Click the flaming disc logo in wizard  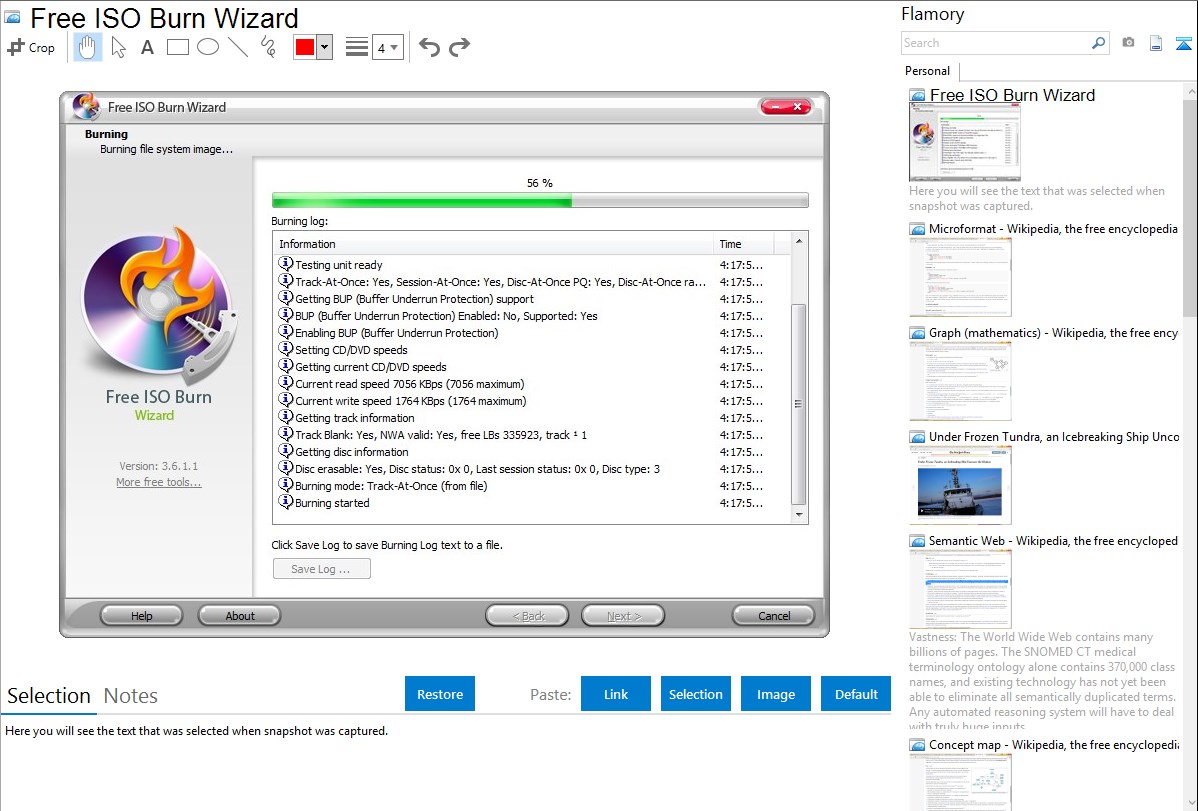159,304
